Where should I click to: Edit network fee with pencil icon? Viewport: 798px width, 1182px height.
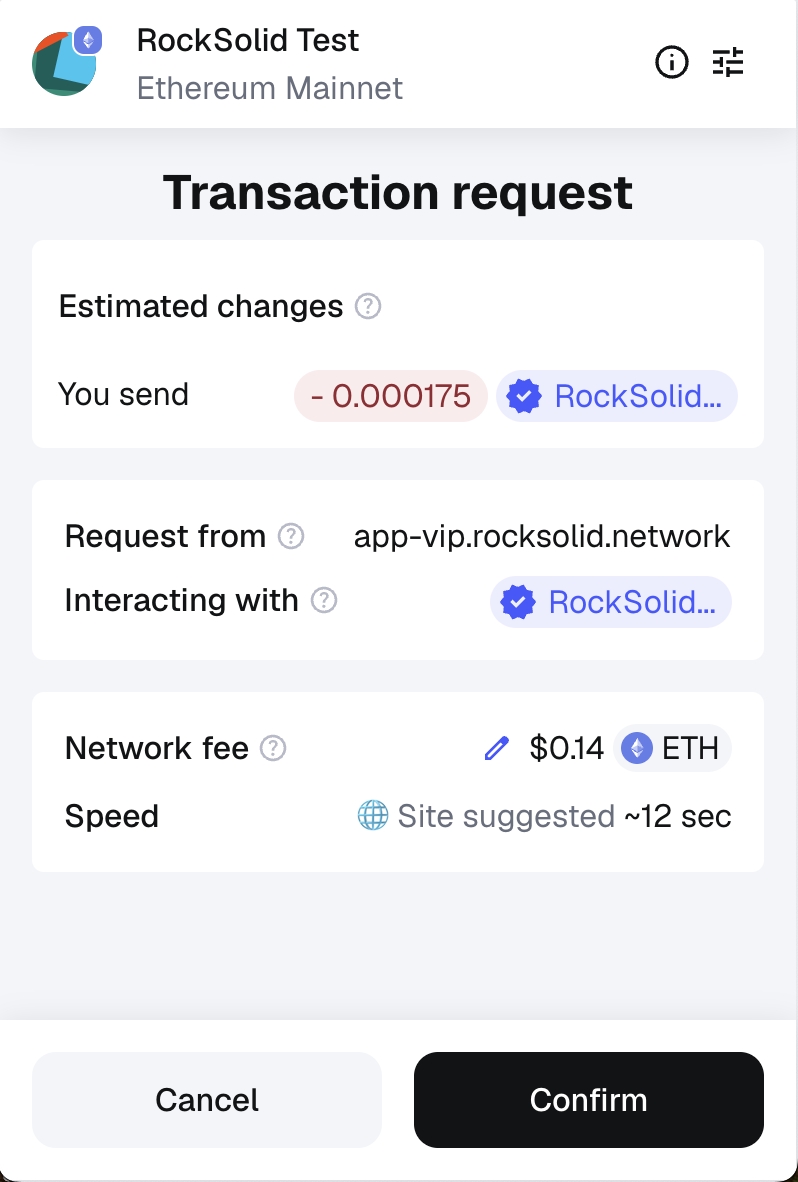pyautogui.click(x=496, y=748)
